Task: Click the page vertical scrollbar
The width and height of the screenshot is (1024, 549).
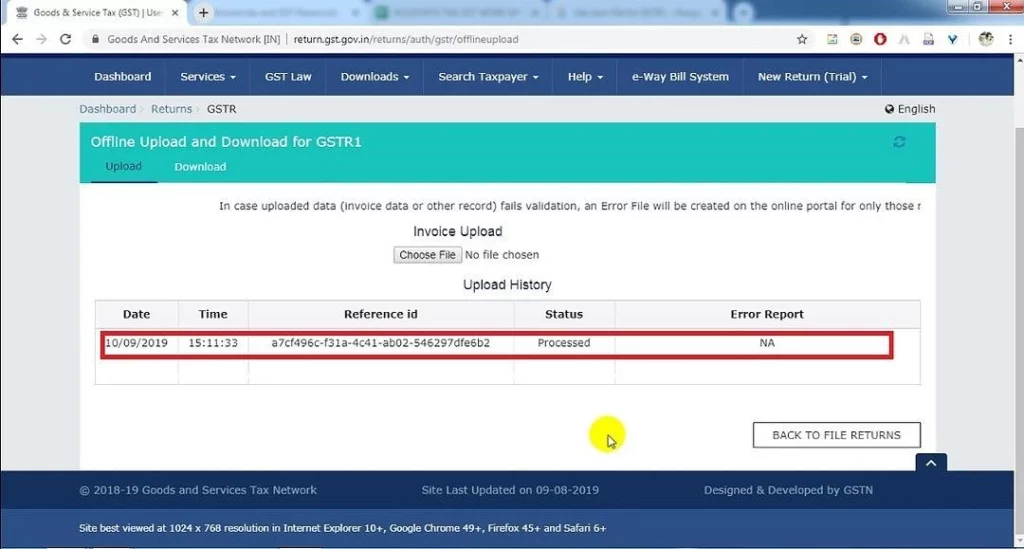Action: click(1019, 300)
